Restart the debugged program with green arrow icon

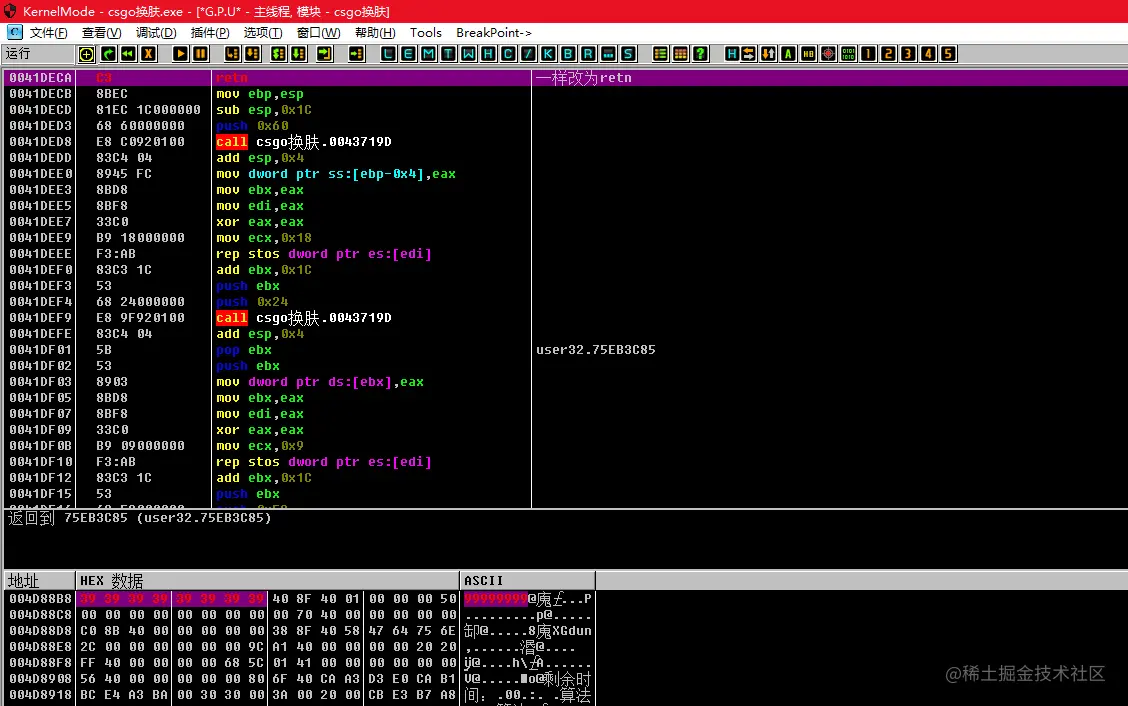tap(108, 54)
